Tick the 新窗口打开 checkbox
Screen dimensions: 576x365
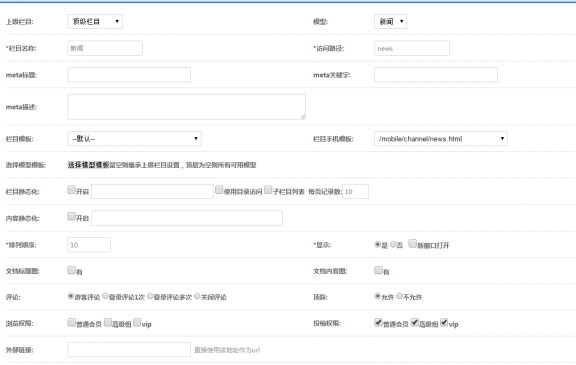tap(413, 243)
